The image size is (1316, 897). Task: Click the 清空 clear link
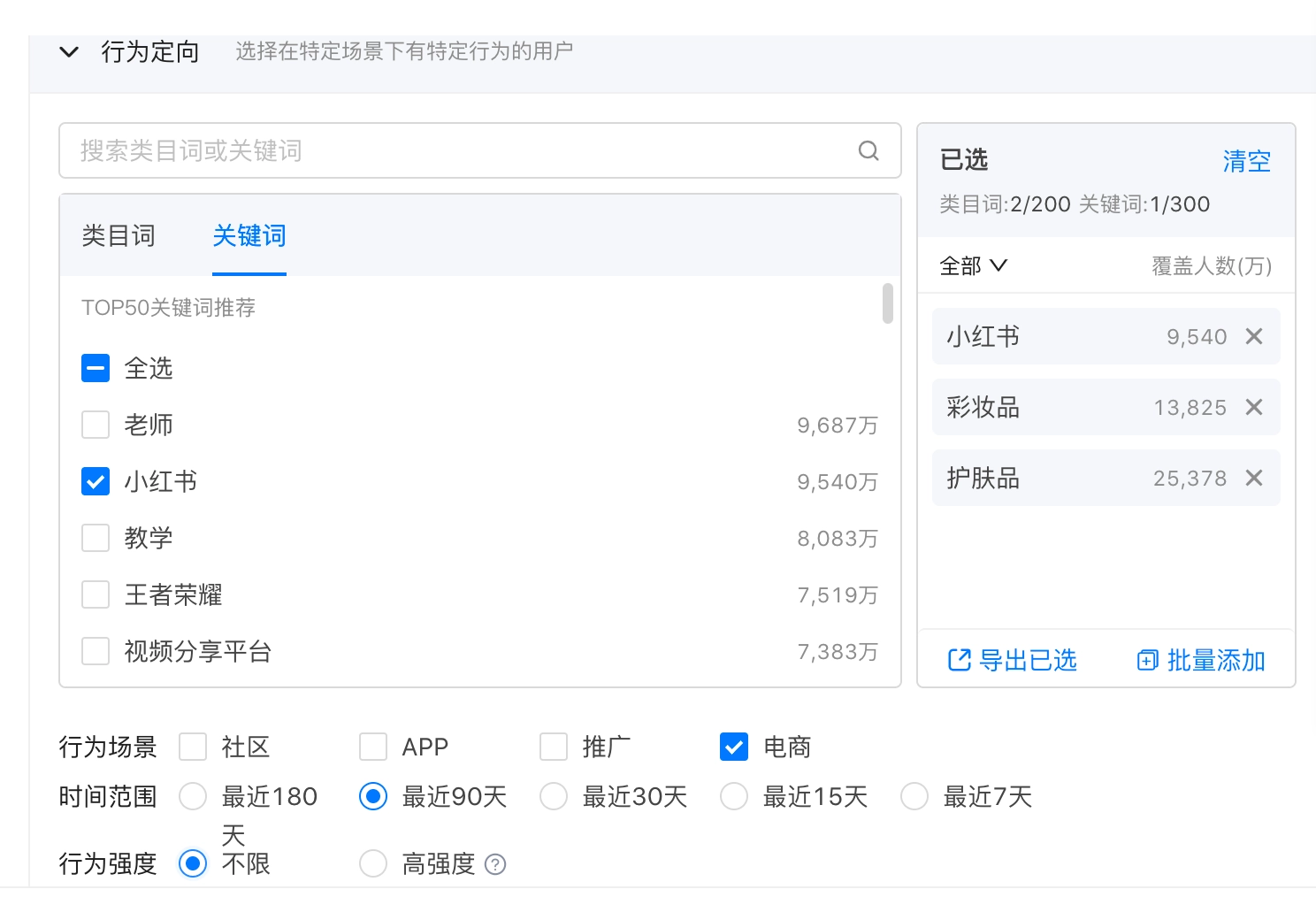pyautogui.click(x=1246, y=161)
